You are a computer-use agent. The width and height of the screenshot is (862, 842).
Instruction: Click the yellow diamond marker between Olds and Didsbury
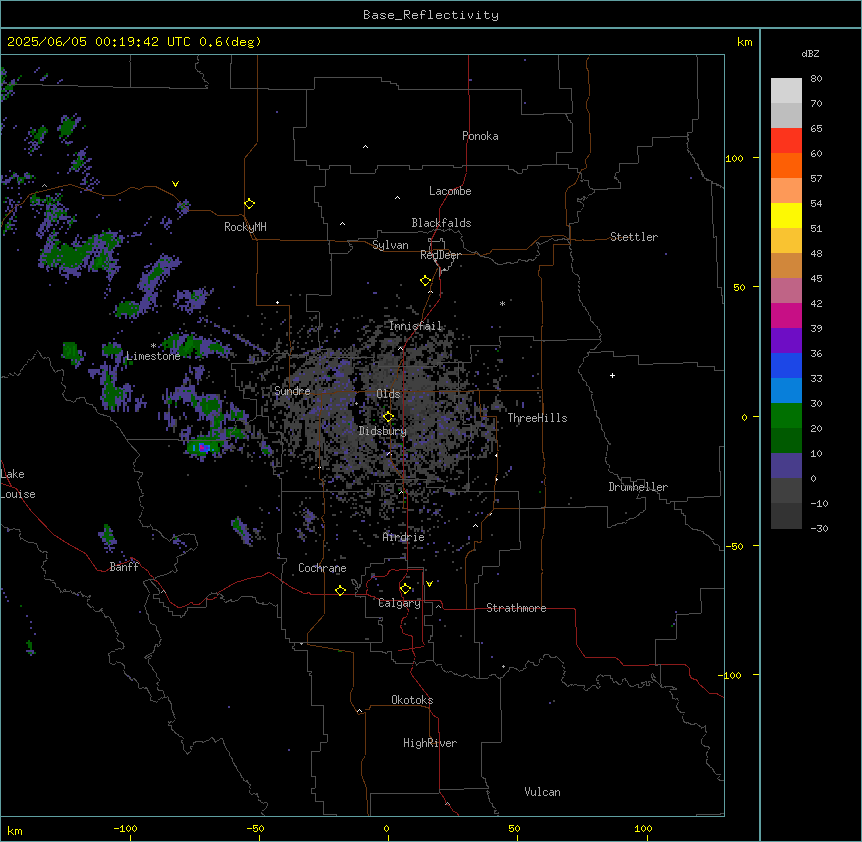pyautogui.click(x=388, y=417)
